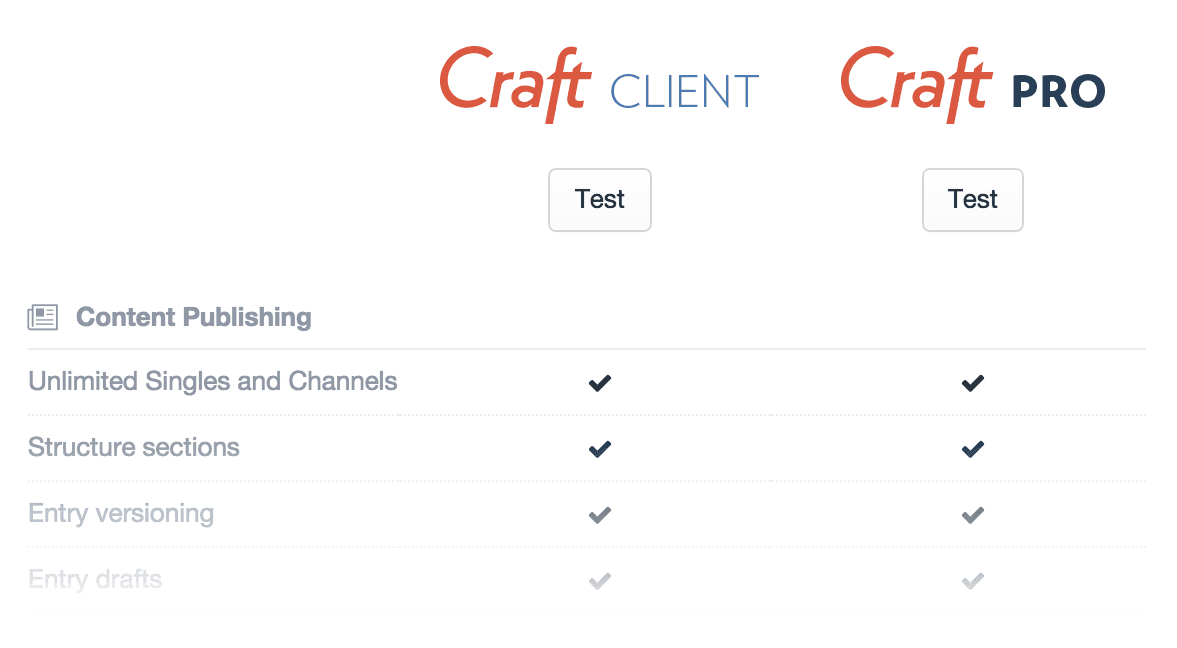Click the Test button under Craft Client
Image resolution: width=1177 pixels, height=648 pixels.
pos(600,200)
